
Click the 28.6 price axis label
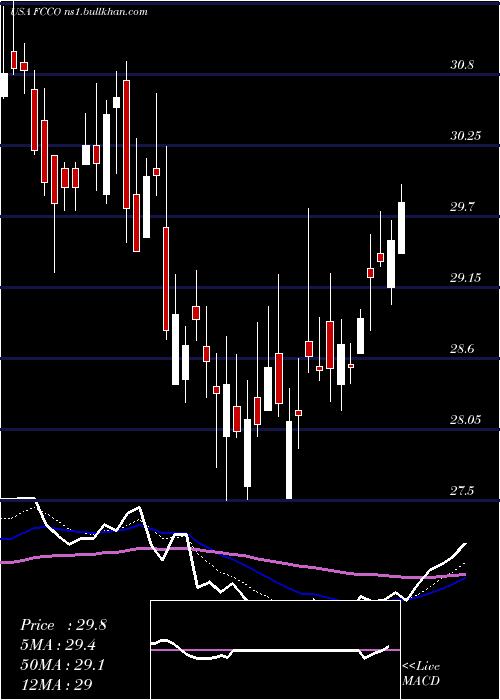[462, 349]
